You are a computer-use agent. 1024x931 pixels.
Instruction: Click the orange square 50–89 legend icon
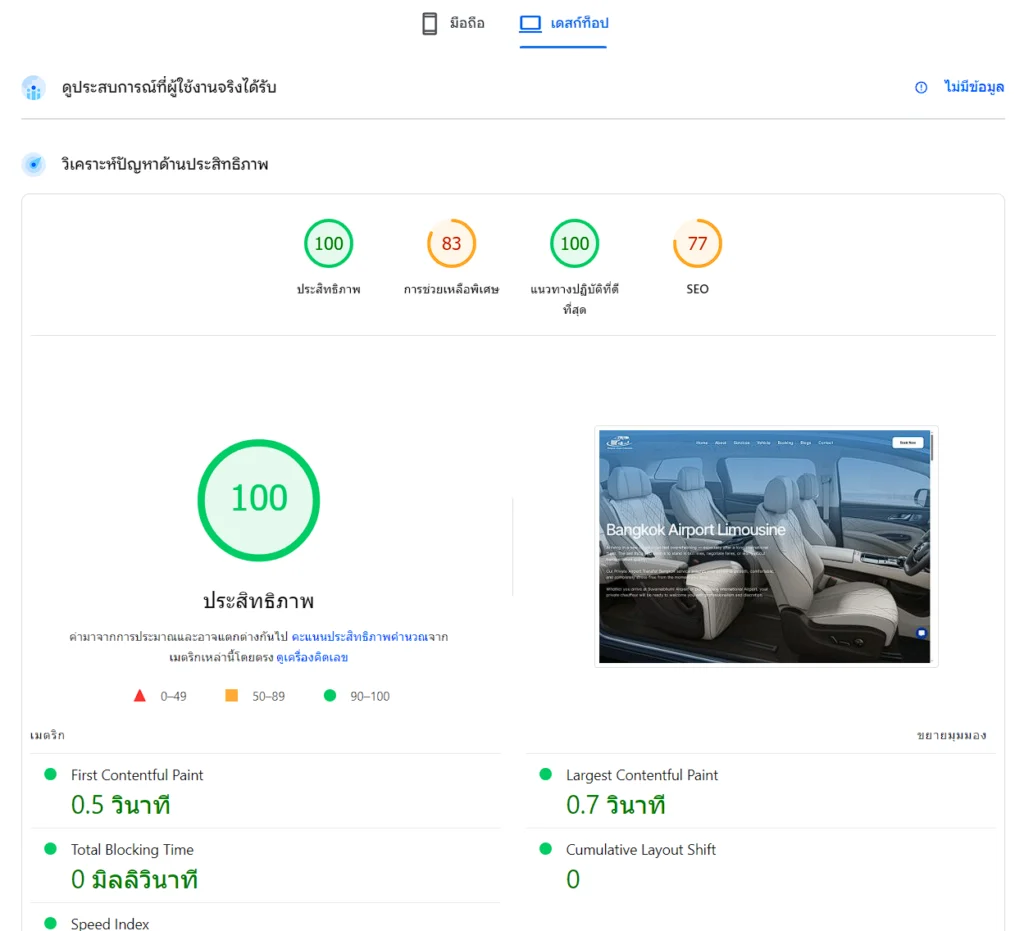click(x=232, y=695)
